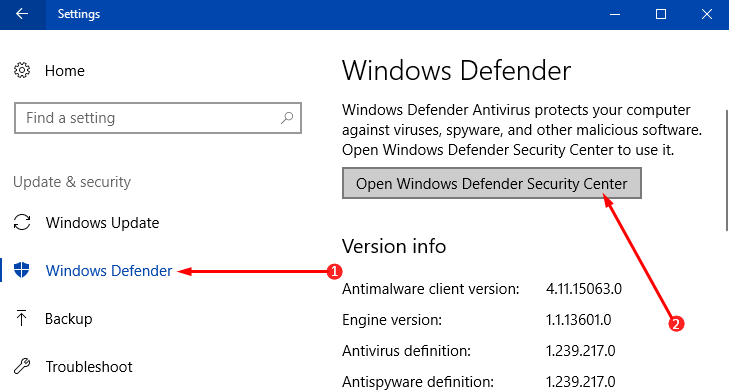Click the Antivirus definition label

coord(406,351)
